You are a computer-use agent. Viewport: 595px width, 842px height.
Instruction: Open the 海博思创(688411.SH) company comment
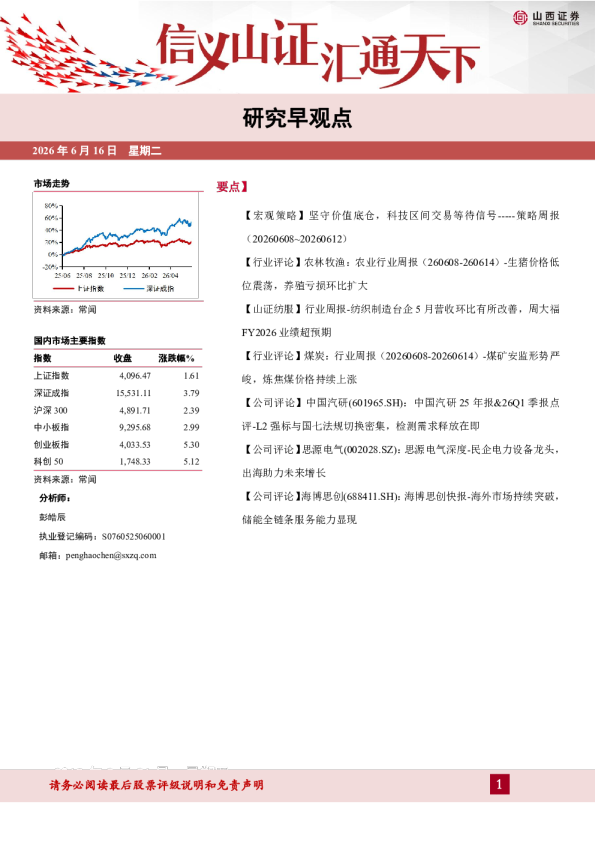[x=401, y=507]
